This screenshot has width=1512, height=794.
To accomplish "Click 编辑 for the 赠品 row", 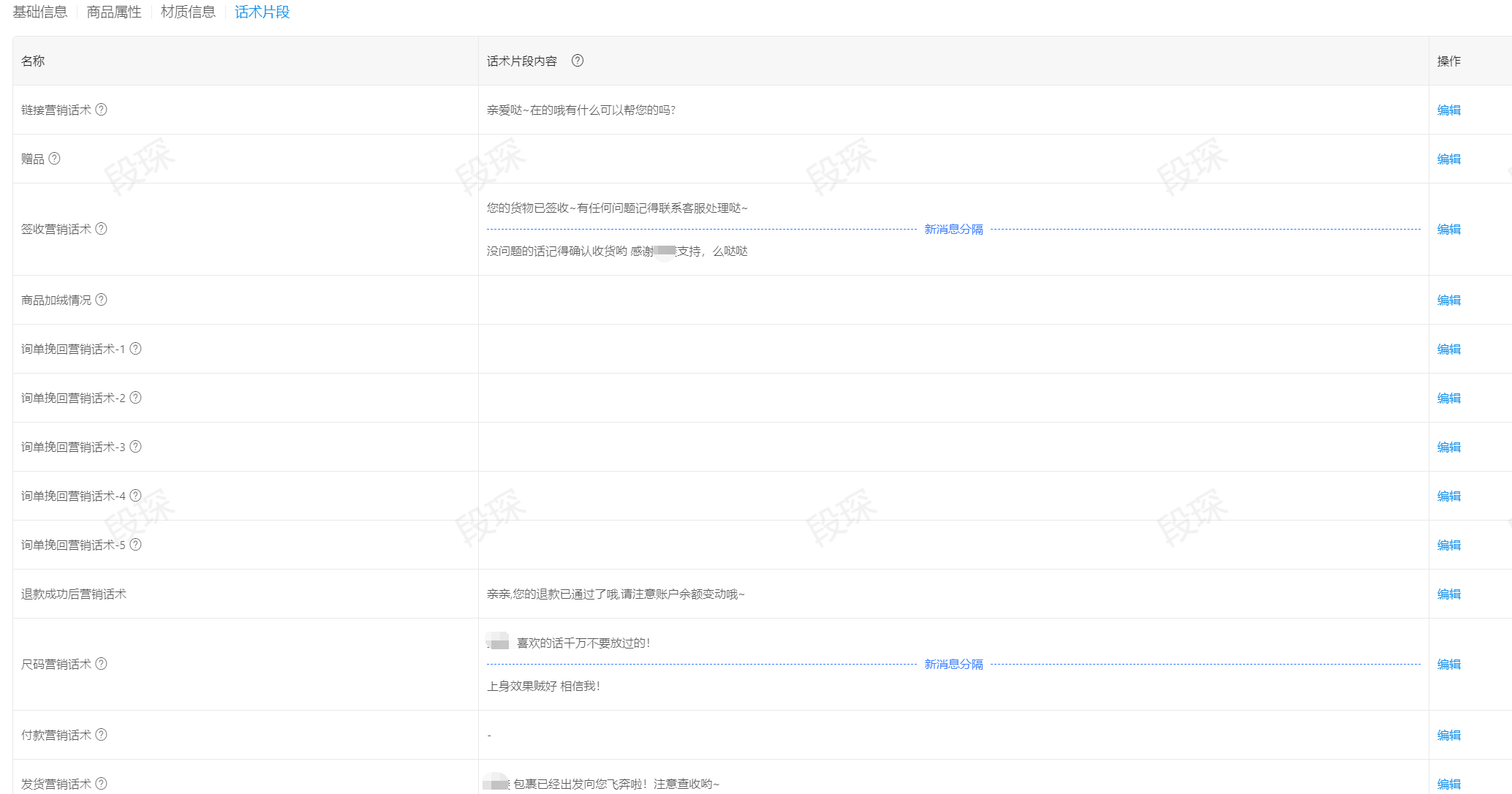I will pyautogui.click(x=1448, y=159).
